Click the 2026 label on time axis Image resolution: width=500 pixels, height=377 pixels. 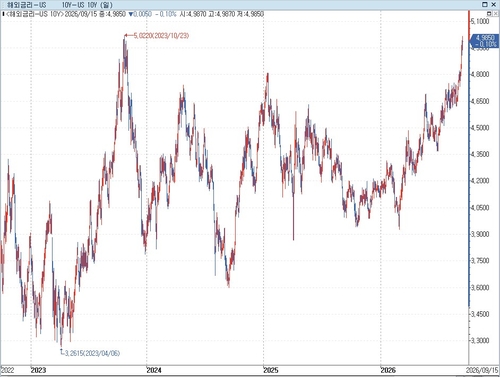(388, 370)
